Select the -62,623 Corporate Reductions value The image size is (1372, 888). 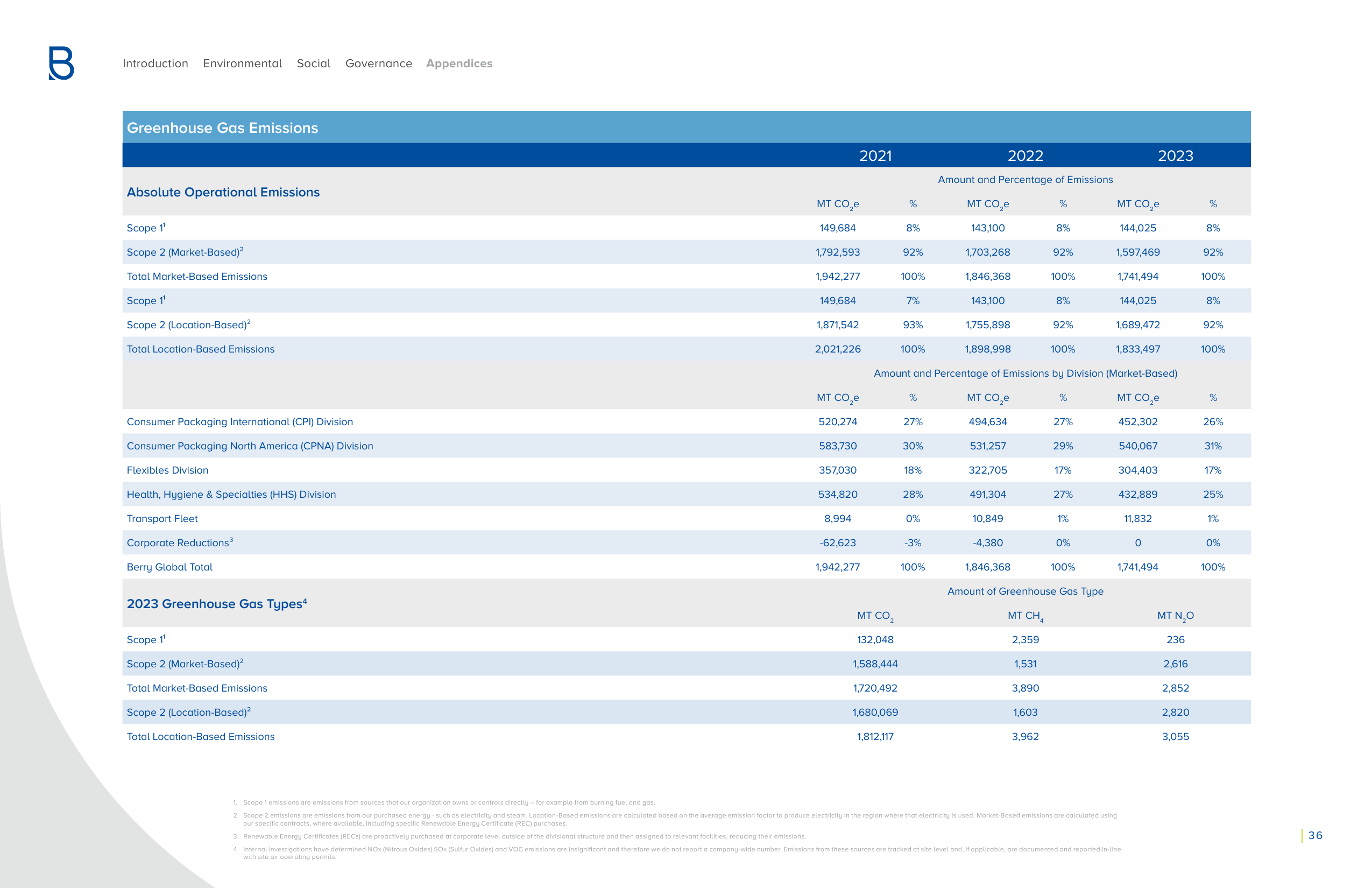[x=838, y=542]
